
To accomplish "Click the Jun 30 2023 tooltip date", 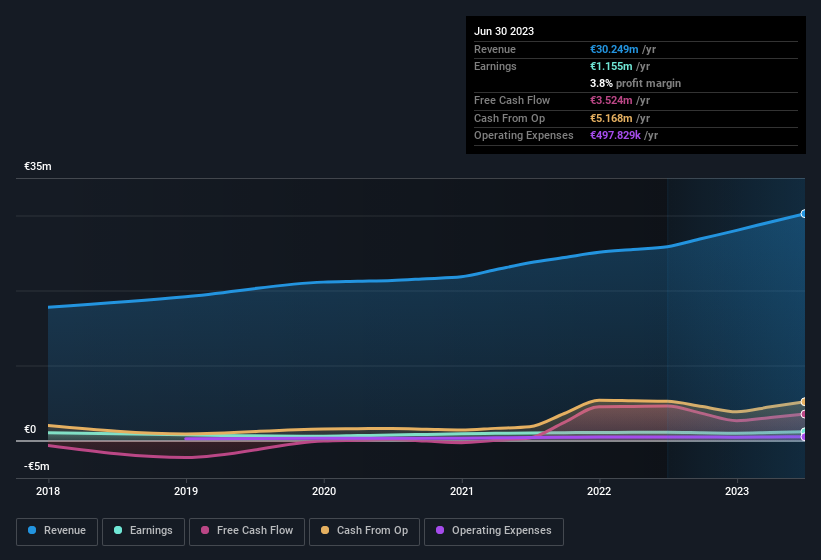I will tap(504, 31).
